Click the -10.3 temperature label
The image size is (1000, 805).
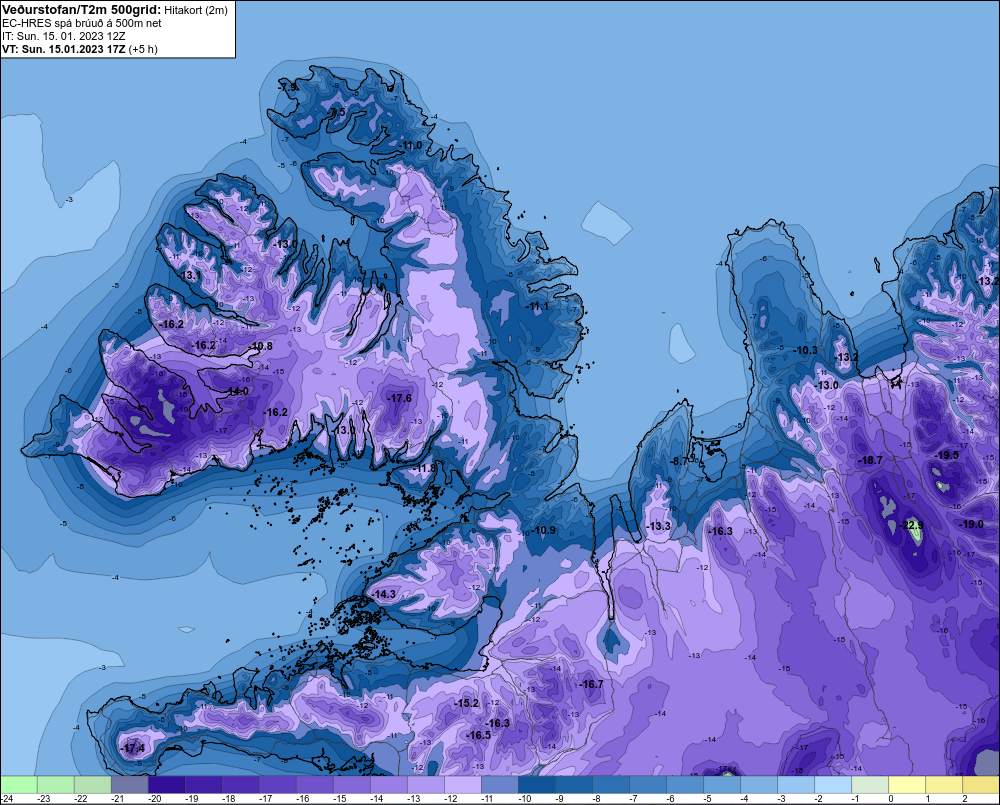coord(805,350)
